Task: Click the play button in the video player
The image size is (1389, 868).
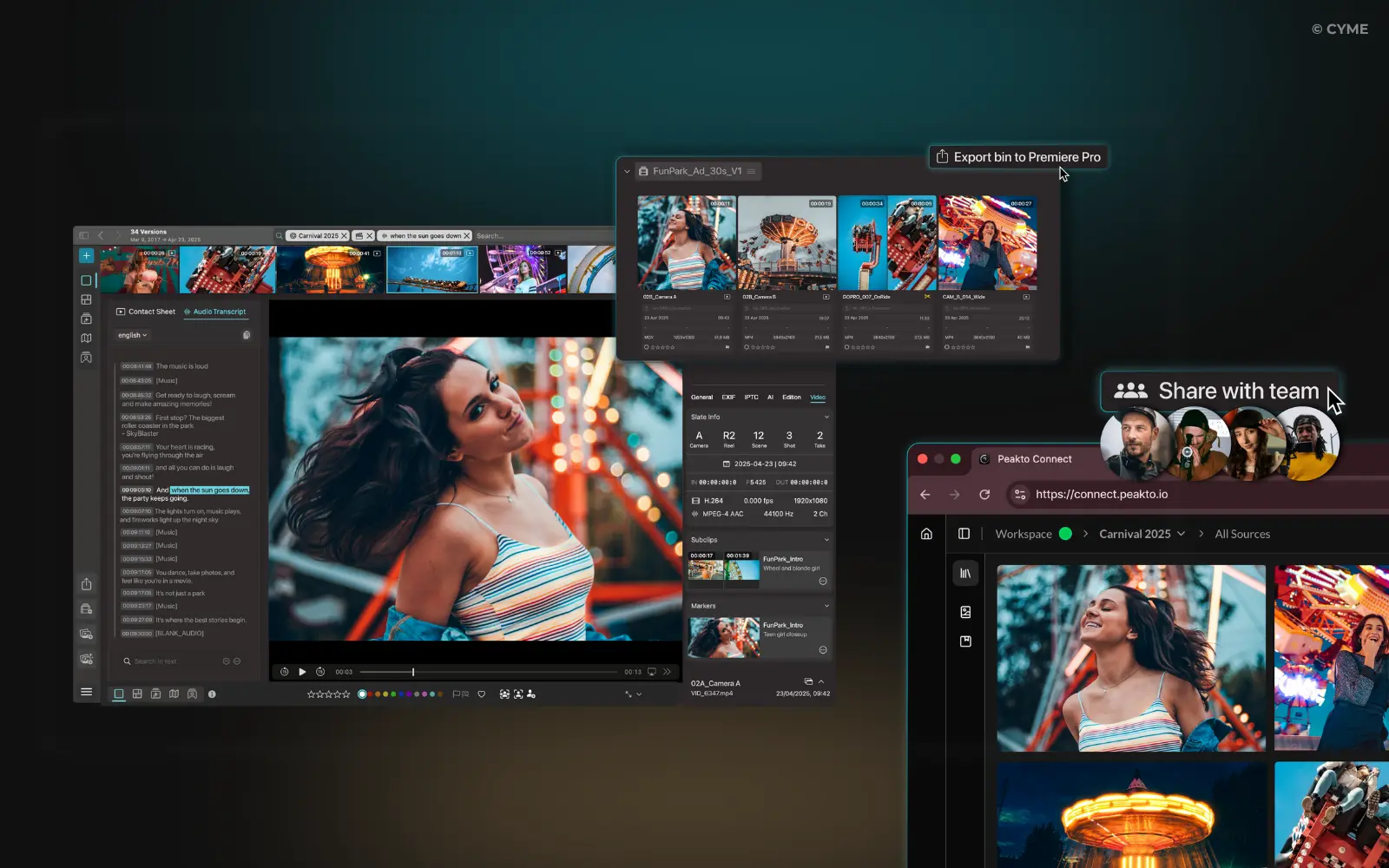Action: [x=302, y=672]
